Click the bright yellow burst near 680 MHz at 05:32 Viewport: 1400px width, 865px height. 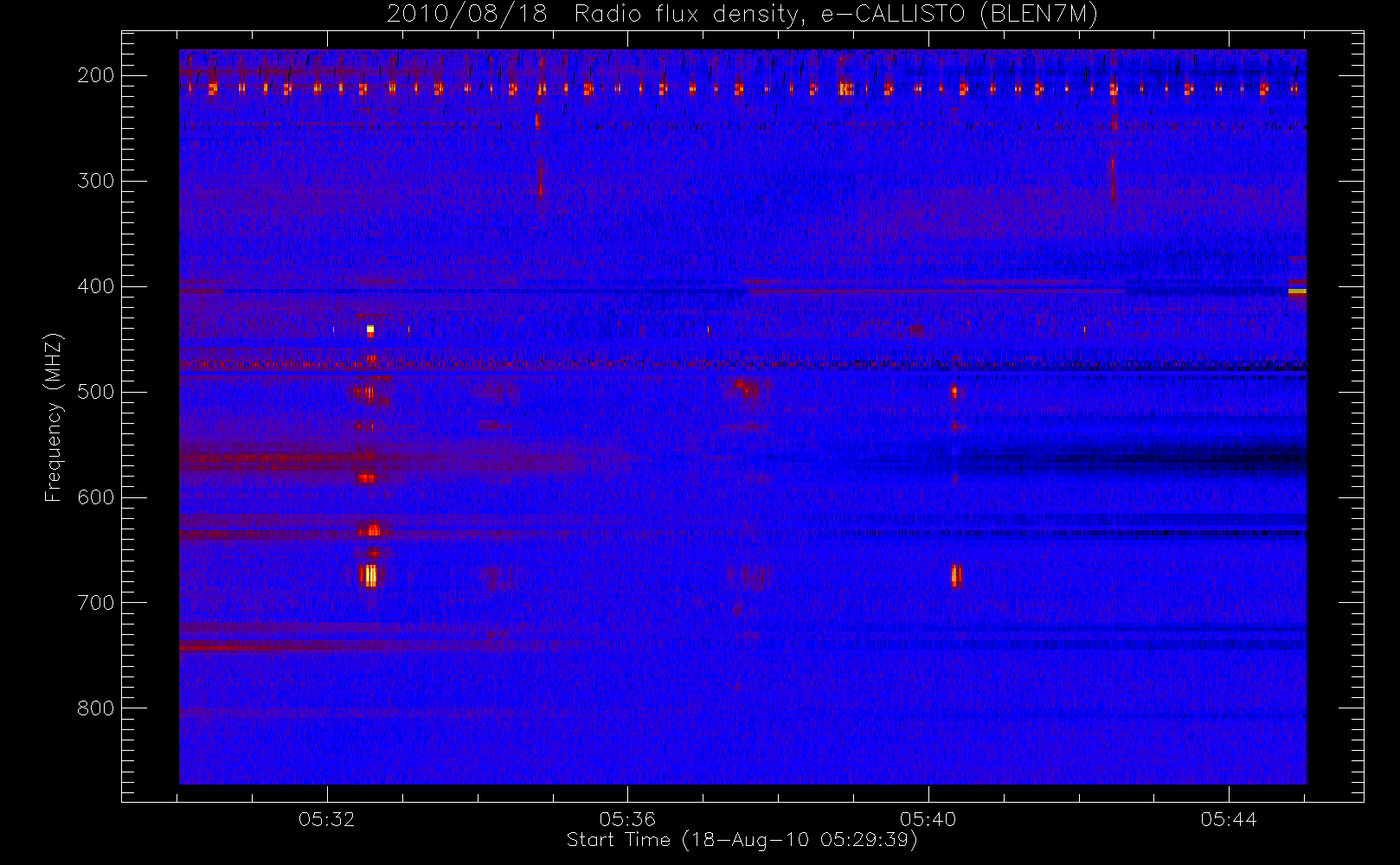point(369,575)
